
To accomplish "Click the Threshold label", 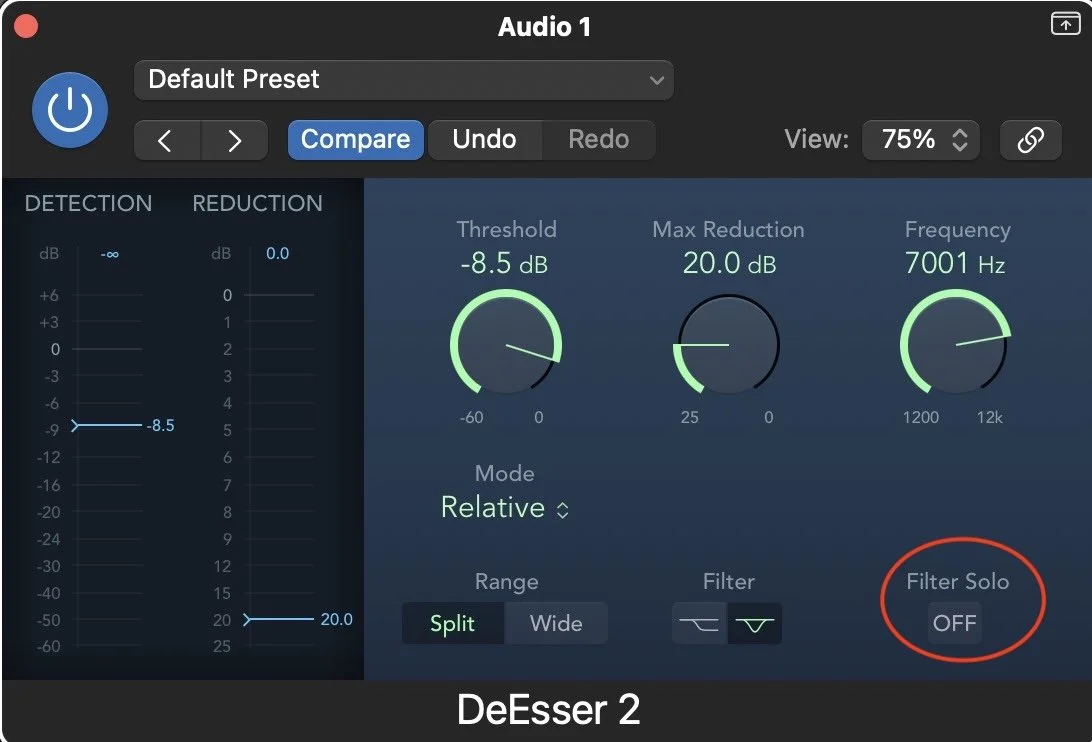I will click(x=506, y=229).
